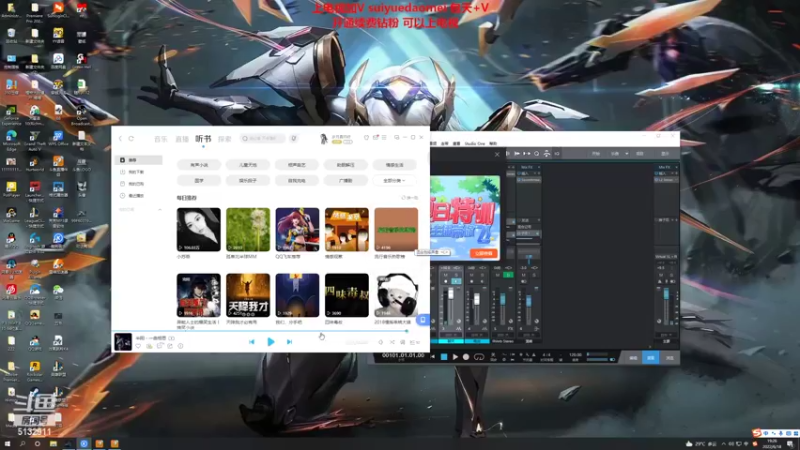Mute fourth mixer channel in Studio One
This screenshot has width=800, height=450.
click(523, 275)
